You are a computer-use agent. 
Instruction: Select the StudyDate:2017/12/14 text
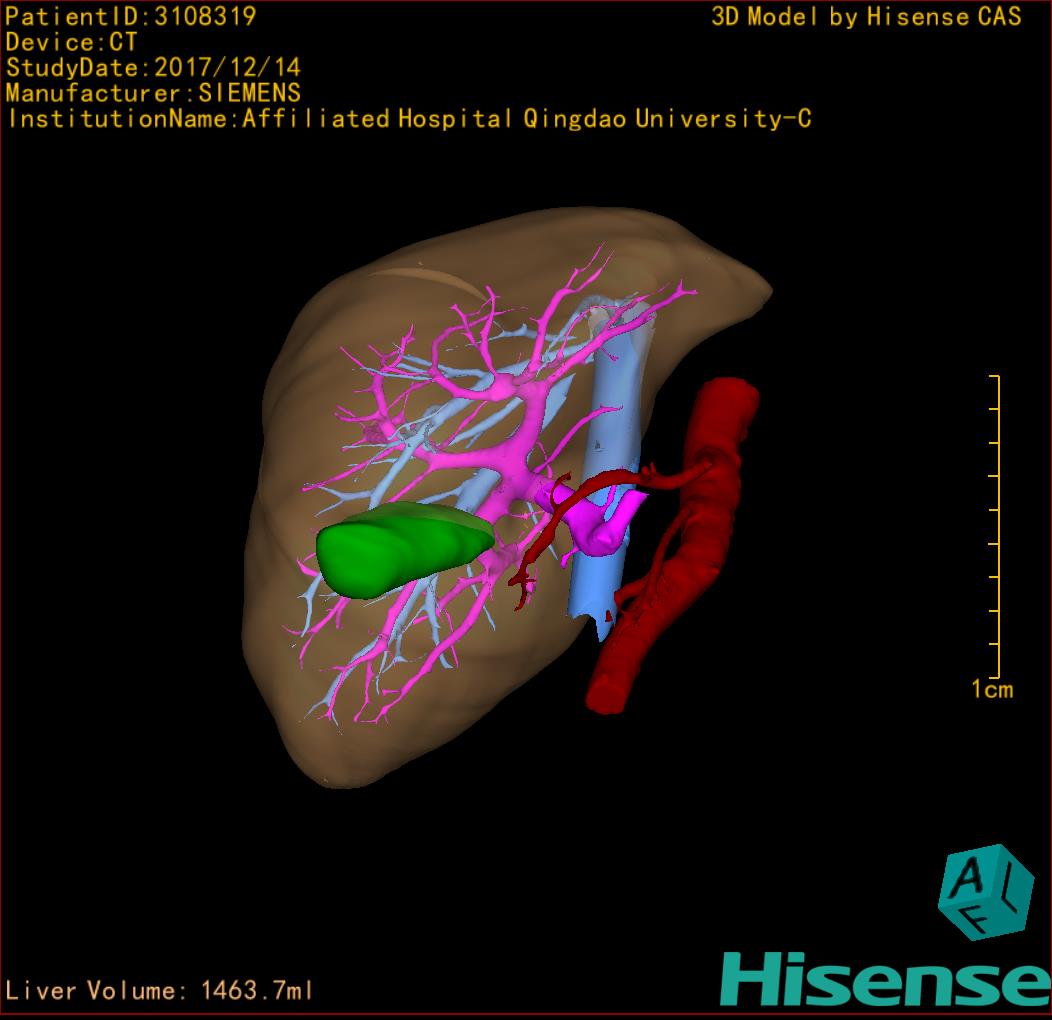pos(153,68)
